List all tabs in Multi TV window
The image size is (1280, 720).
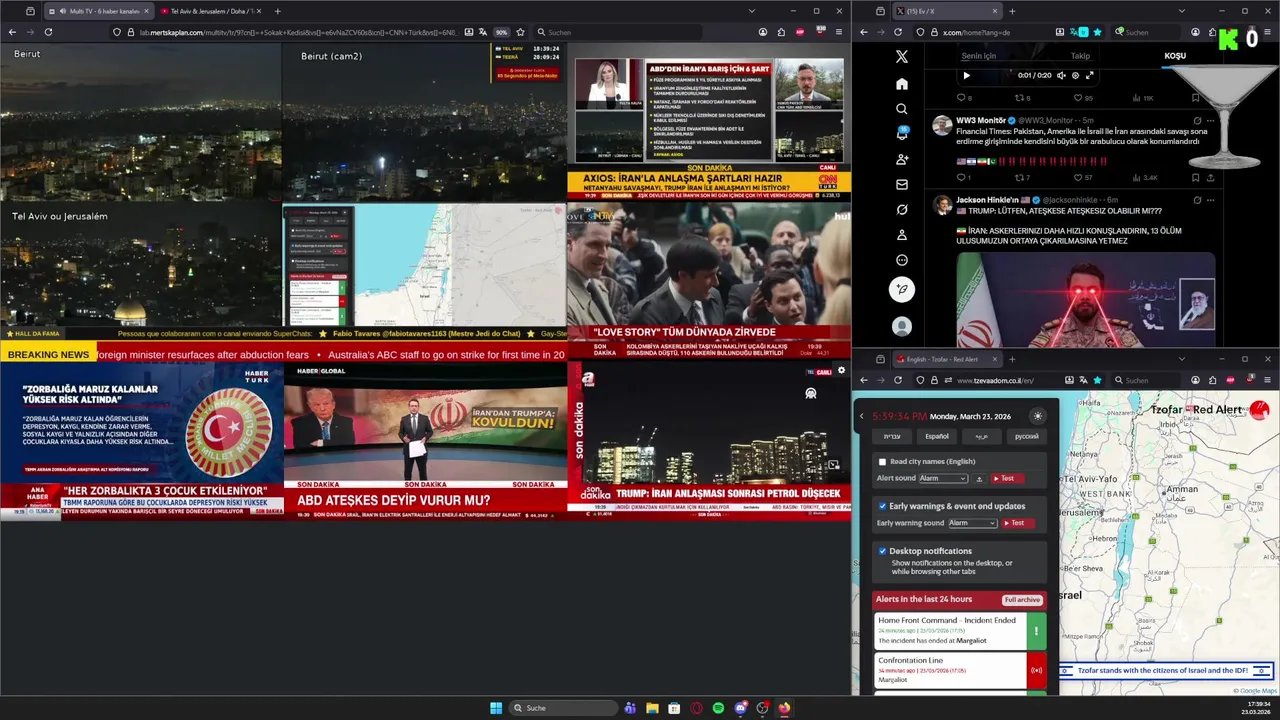point(751,11)
